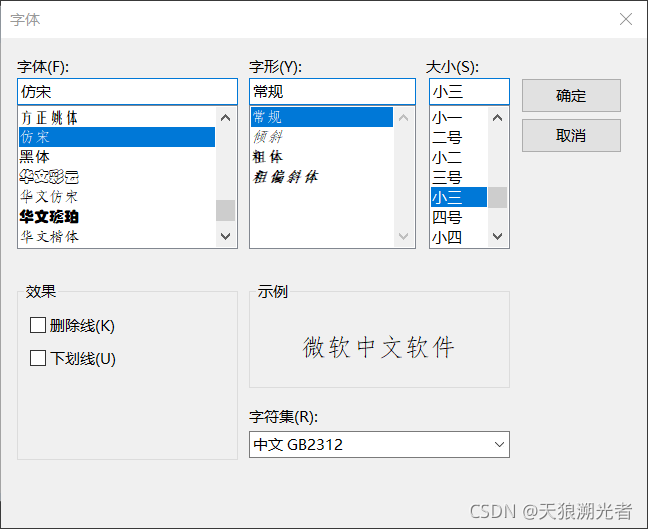
Task: Click size list scroll down arrow
Action: tap(498, 236)
